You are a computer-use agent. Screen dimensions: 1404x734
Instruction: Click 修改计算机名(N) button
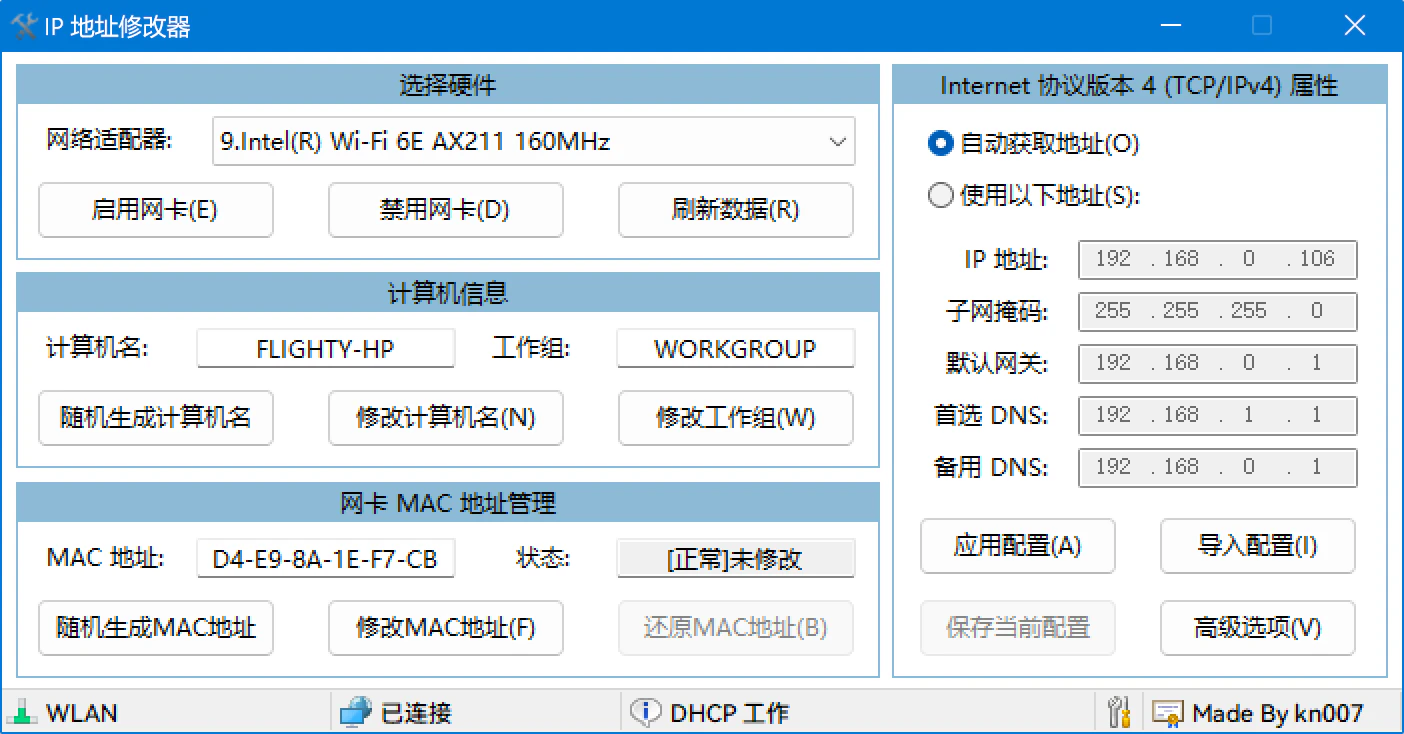coord(446,418)
